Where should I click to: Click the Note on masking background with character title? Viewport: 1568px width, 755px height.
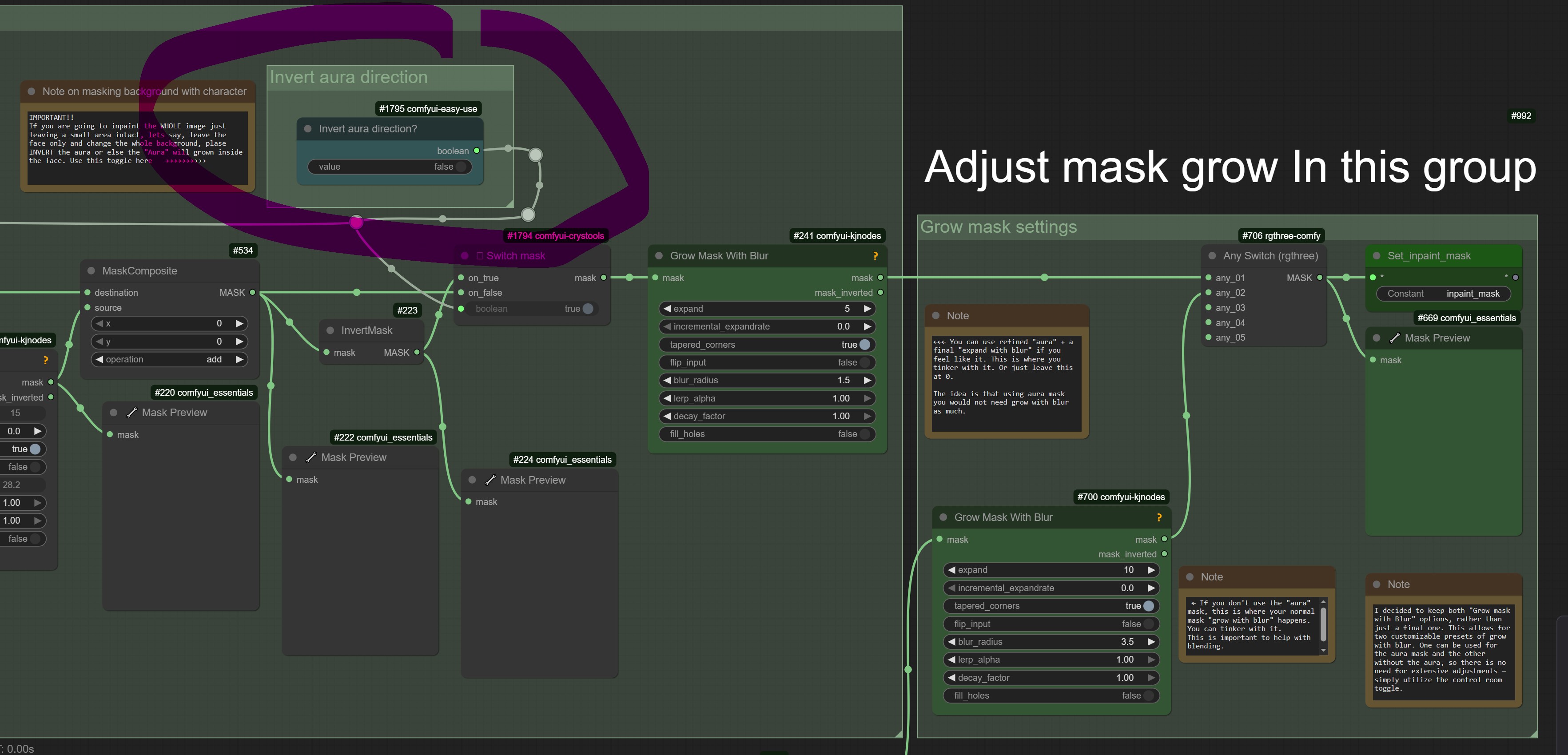pos(144,92)
